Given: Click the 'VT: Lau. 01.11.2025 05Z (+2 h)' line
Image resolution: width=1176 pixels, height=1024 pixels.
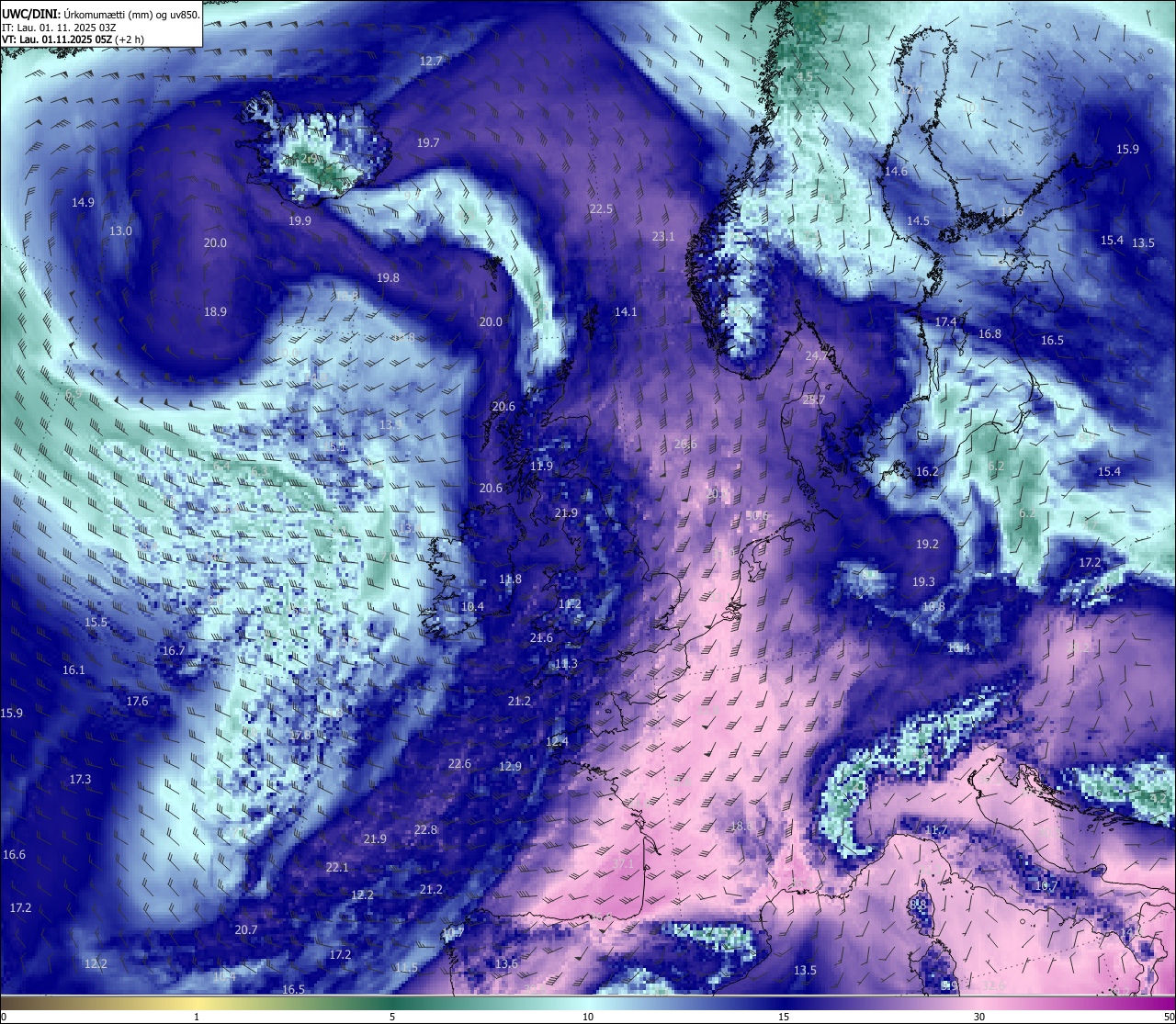Looking at the screenshot, I should (x=73, y=39).
